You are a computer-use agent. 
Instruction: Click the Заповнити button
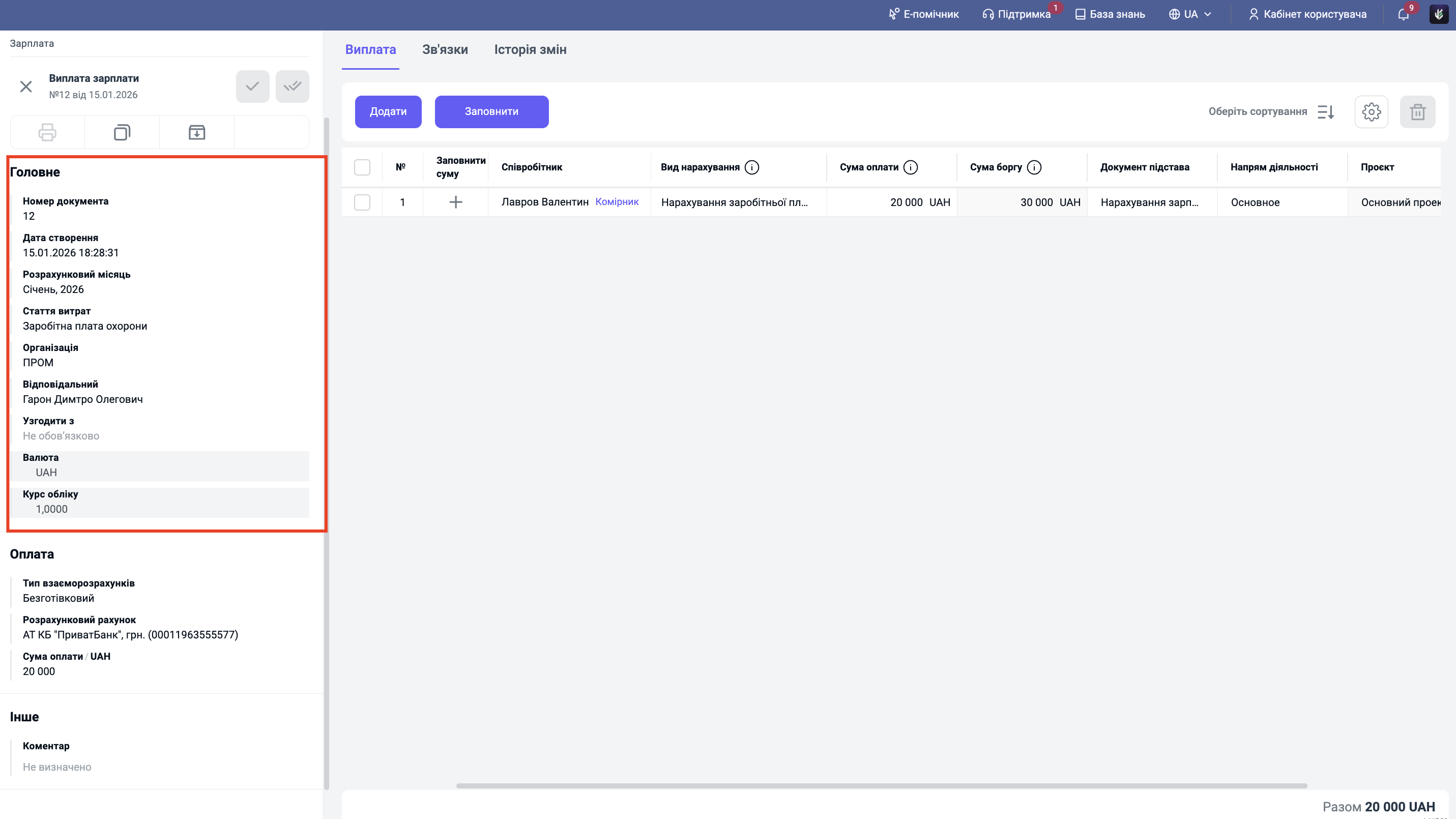coord(491,112)
